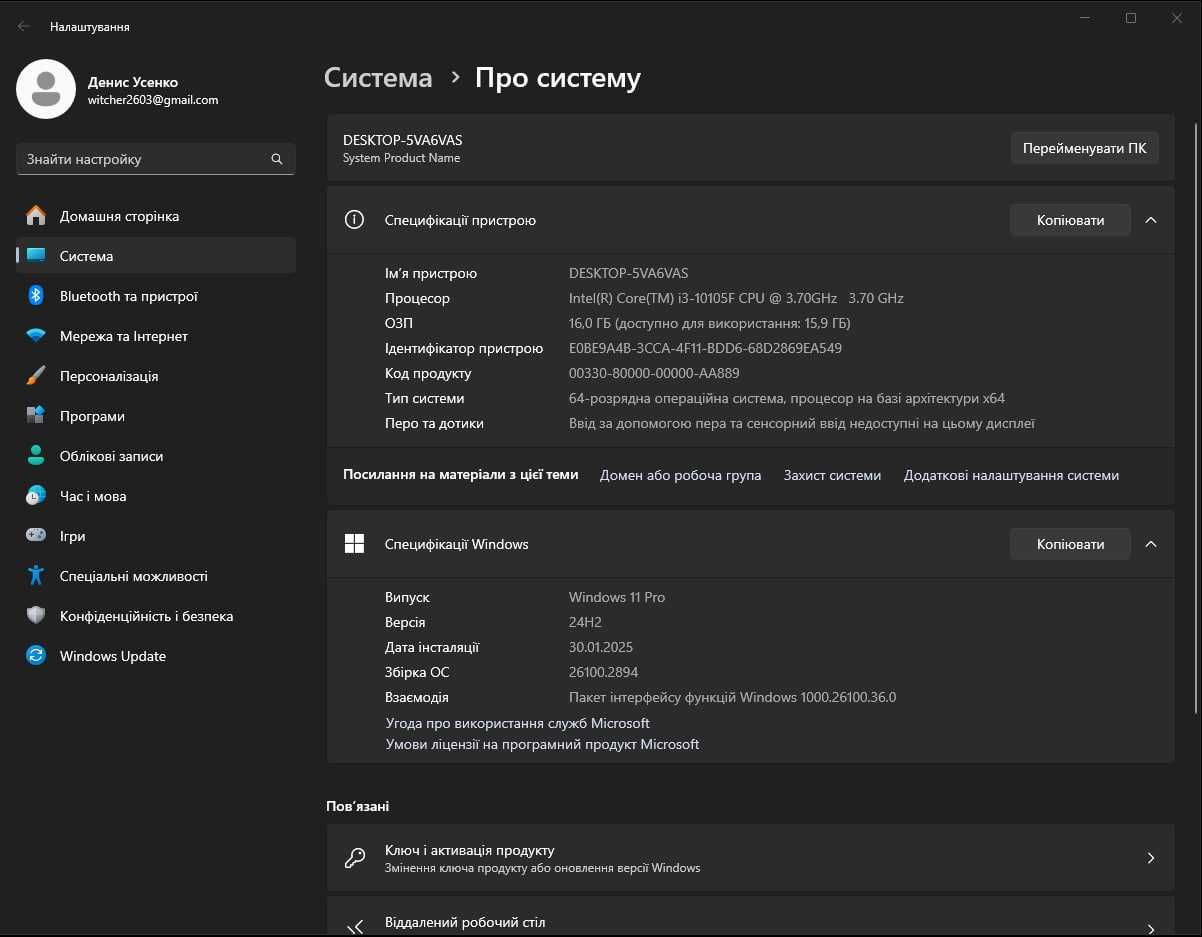Image resolution: width=1202 pixels, height=937 pixels.
Task: Click the Windows Update sync icon
Action: 36,656
